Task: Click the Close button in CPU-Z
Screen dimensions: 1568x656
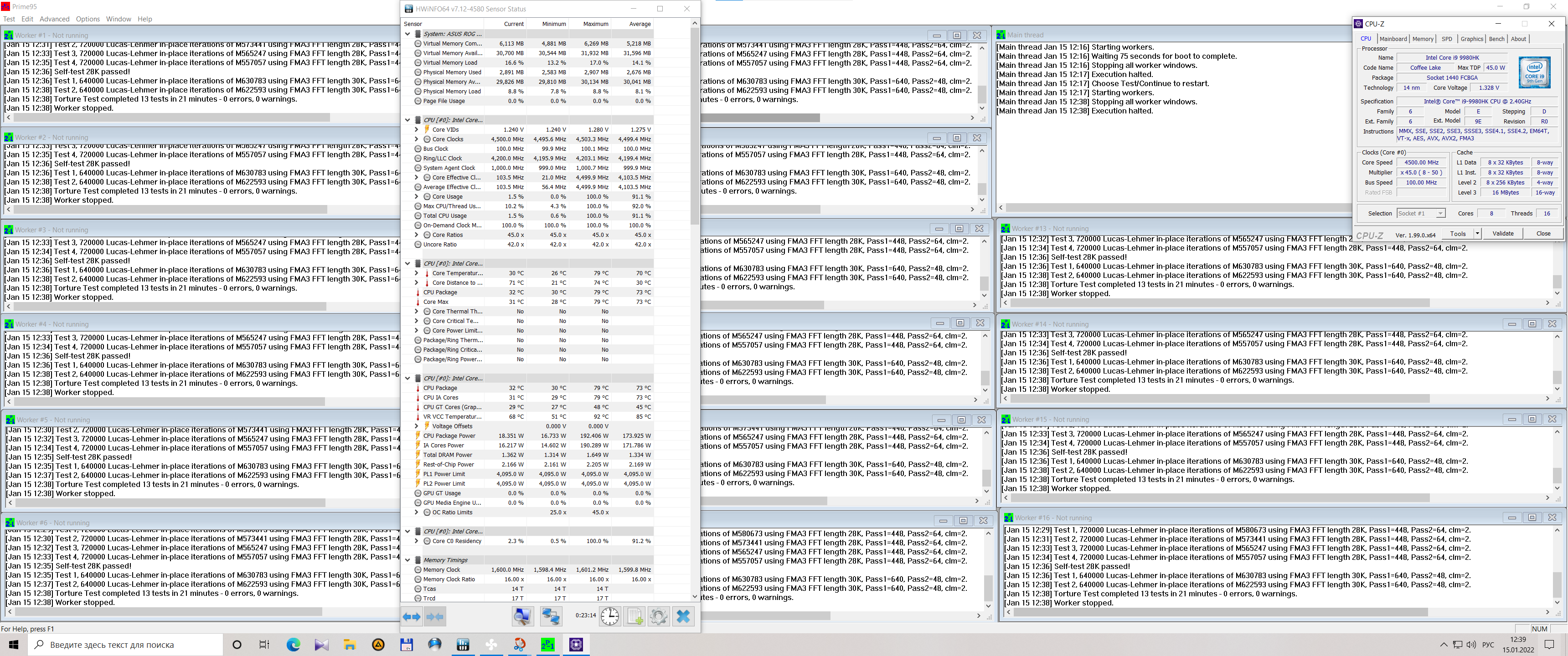Action: [1543, 234]
